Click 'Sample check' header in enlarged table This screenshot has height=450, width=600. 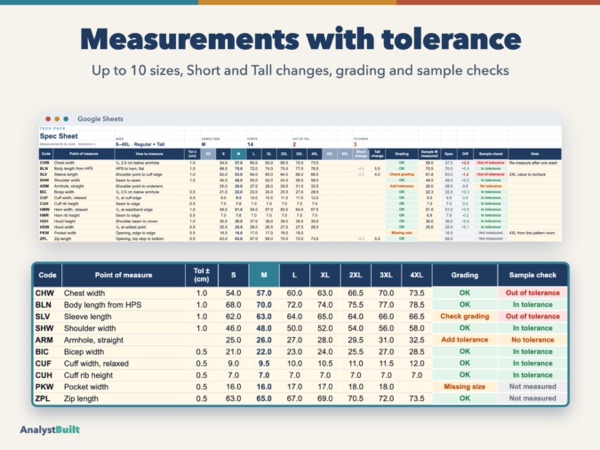tap(533, 275)
